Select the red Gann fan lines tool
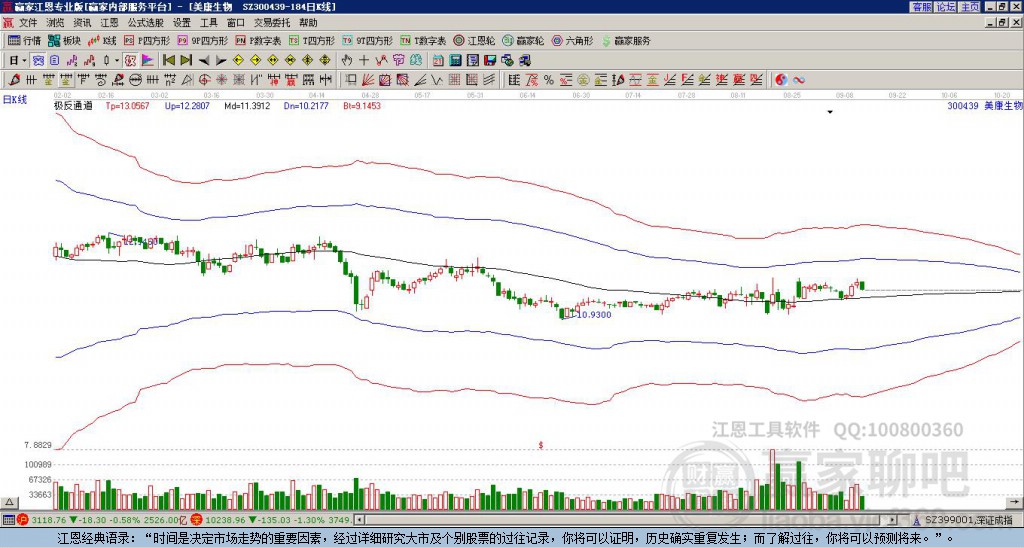This screenshot has height=548, width=1024. [368, 80]
